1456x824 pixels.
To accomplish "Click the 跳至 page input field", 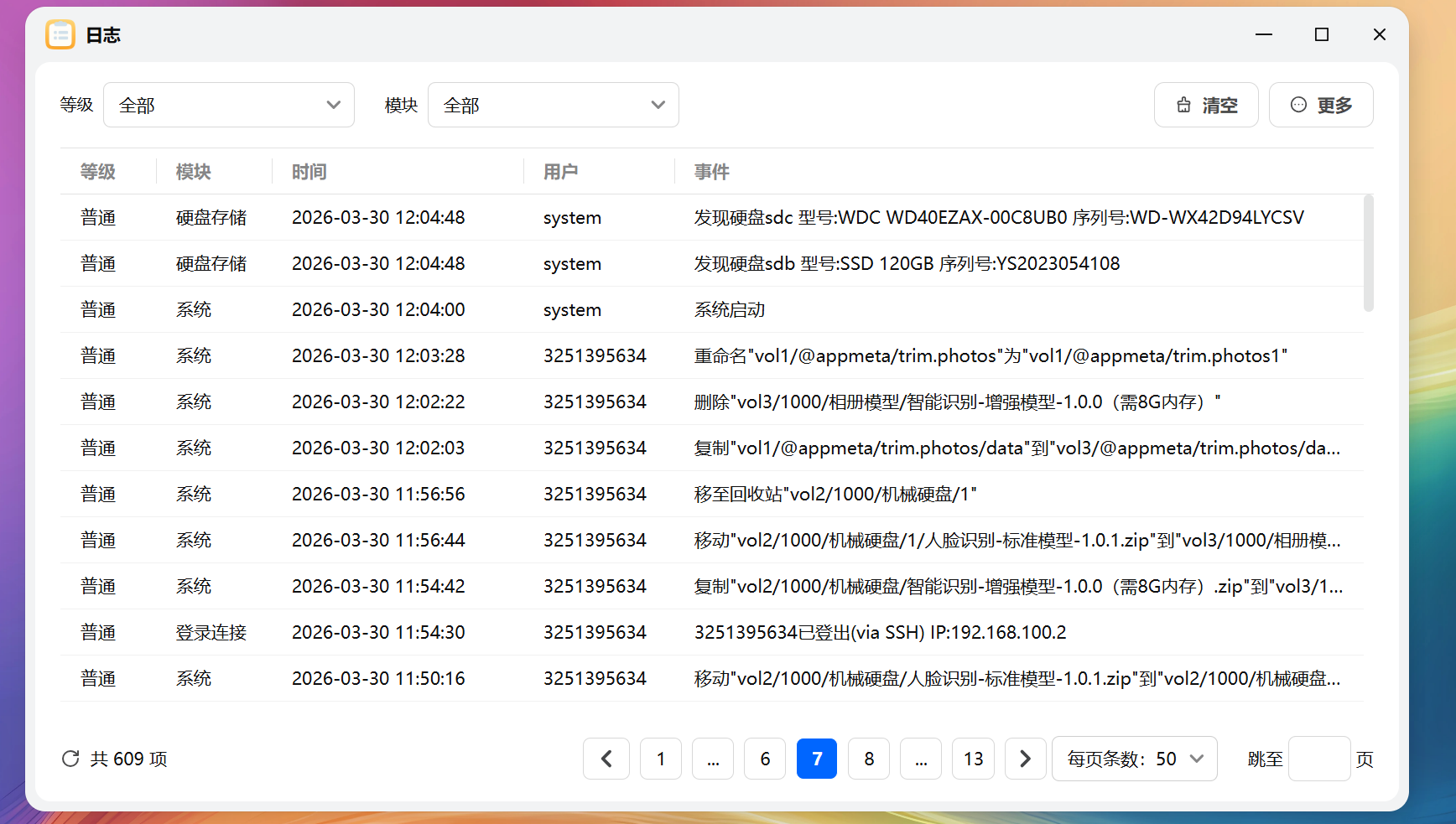I will coord(1319,758).
